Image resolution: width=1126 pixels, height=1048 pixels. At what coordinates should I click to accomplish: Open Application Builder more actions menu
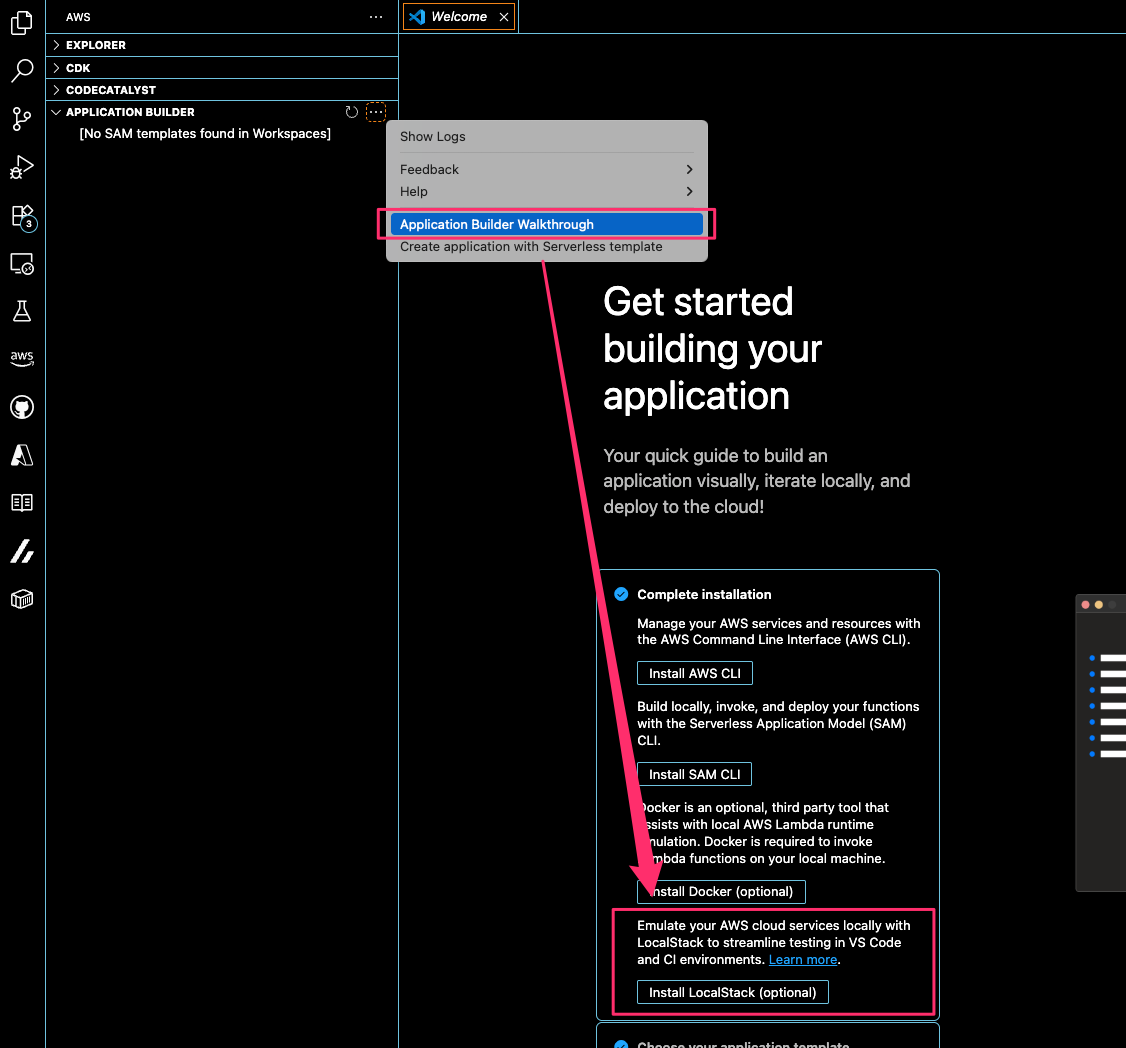(x=376, y=112)
